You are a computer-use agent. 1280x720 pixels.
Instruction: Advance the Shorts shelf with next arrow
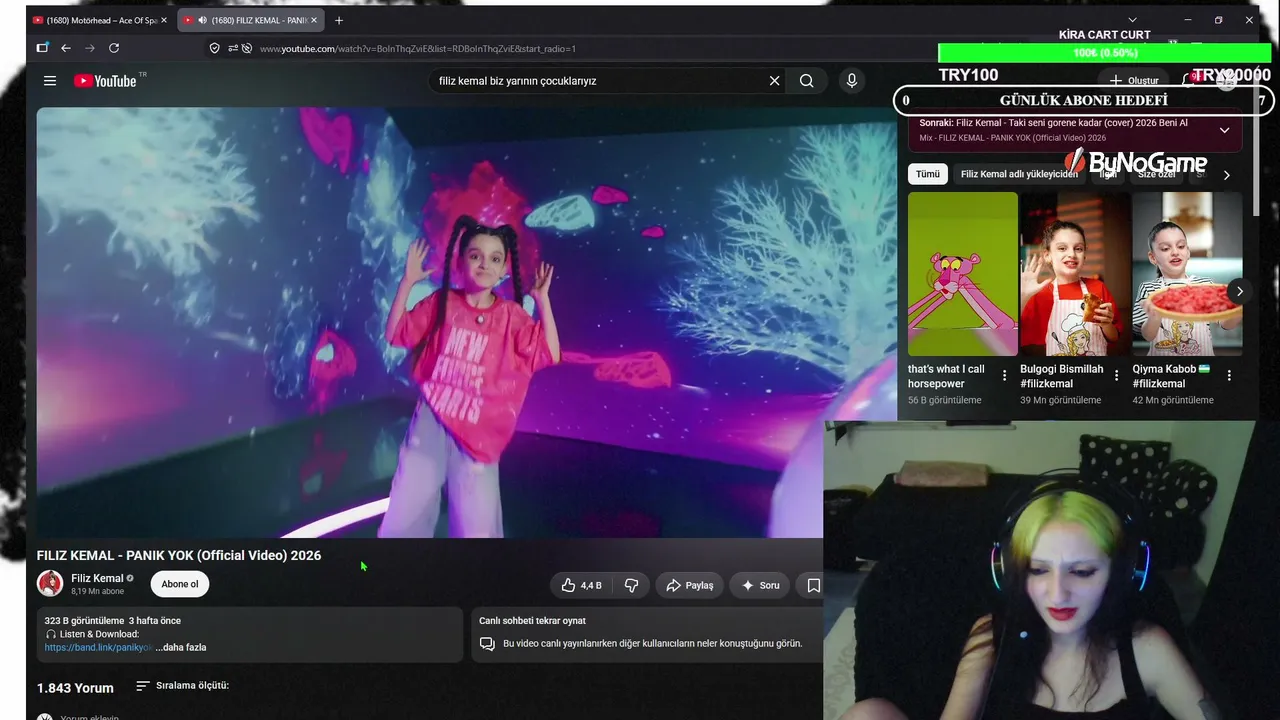pyautogui.click(x=1239, y=292)
